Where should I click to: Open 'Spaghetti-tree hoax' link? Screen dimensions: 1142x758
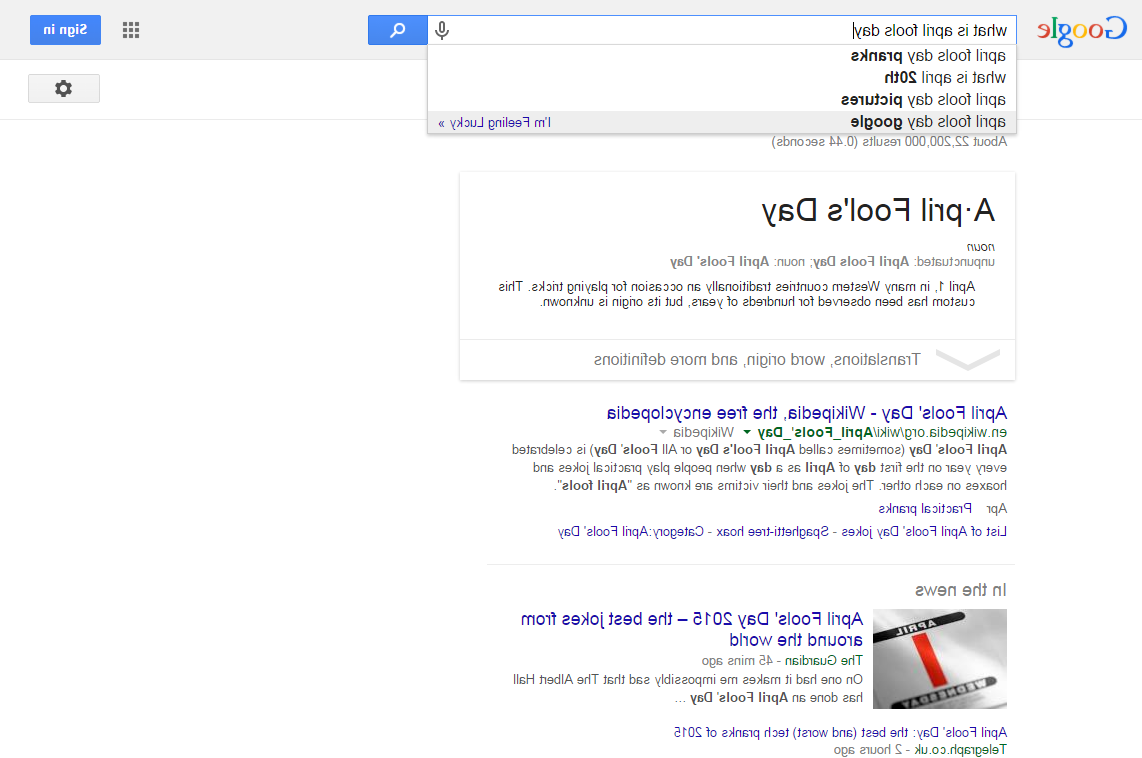pos(773,532)
